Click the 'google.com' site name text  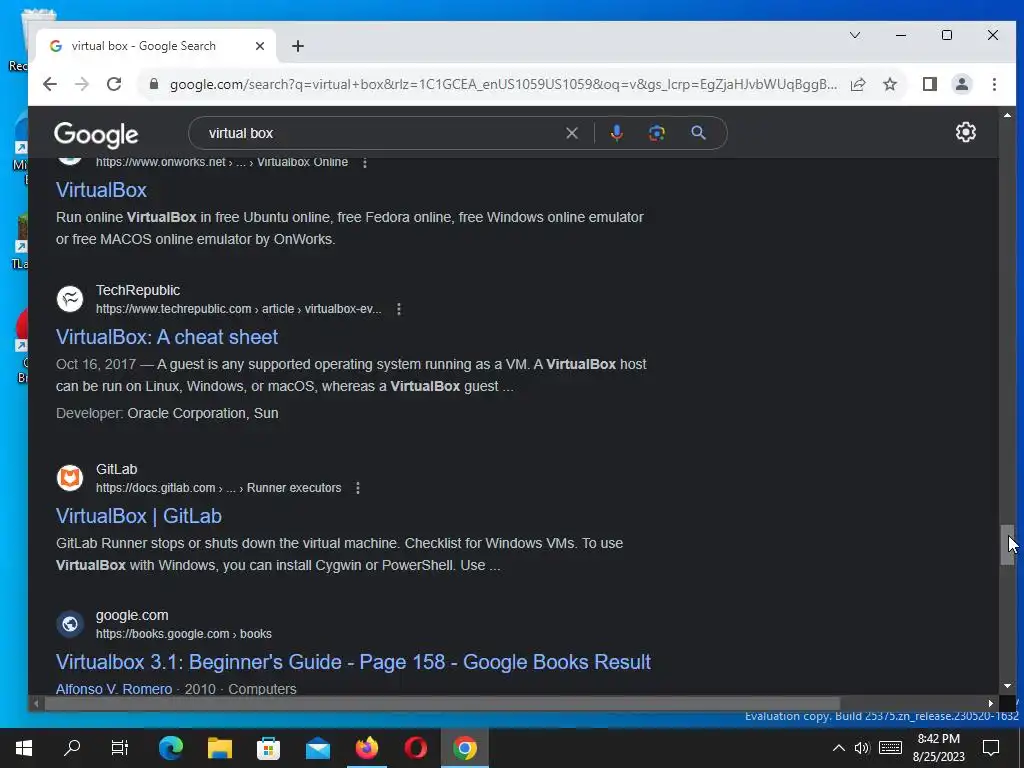click(132, 615)
